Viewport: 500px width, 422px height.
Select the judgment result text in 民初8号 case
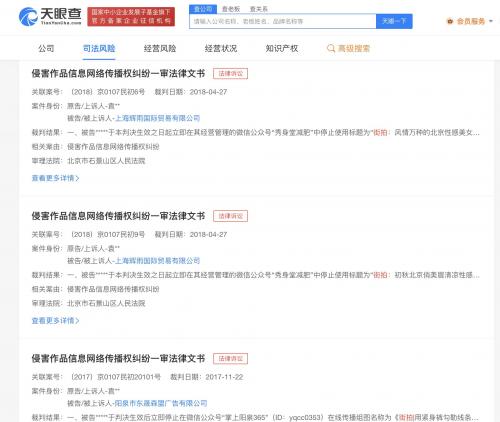(x=273, y=133)
